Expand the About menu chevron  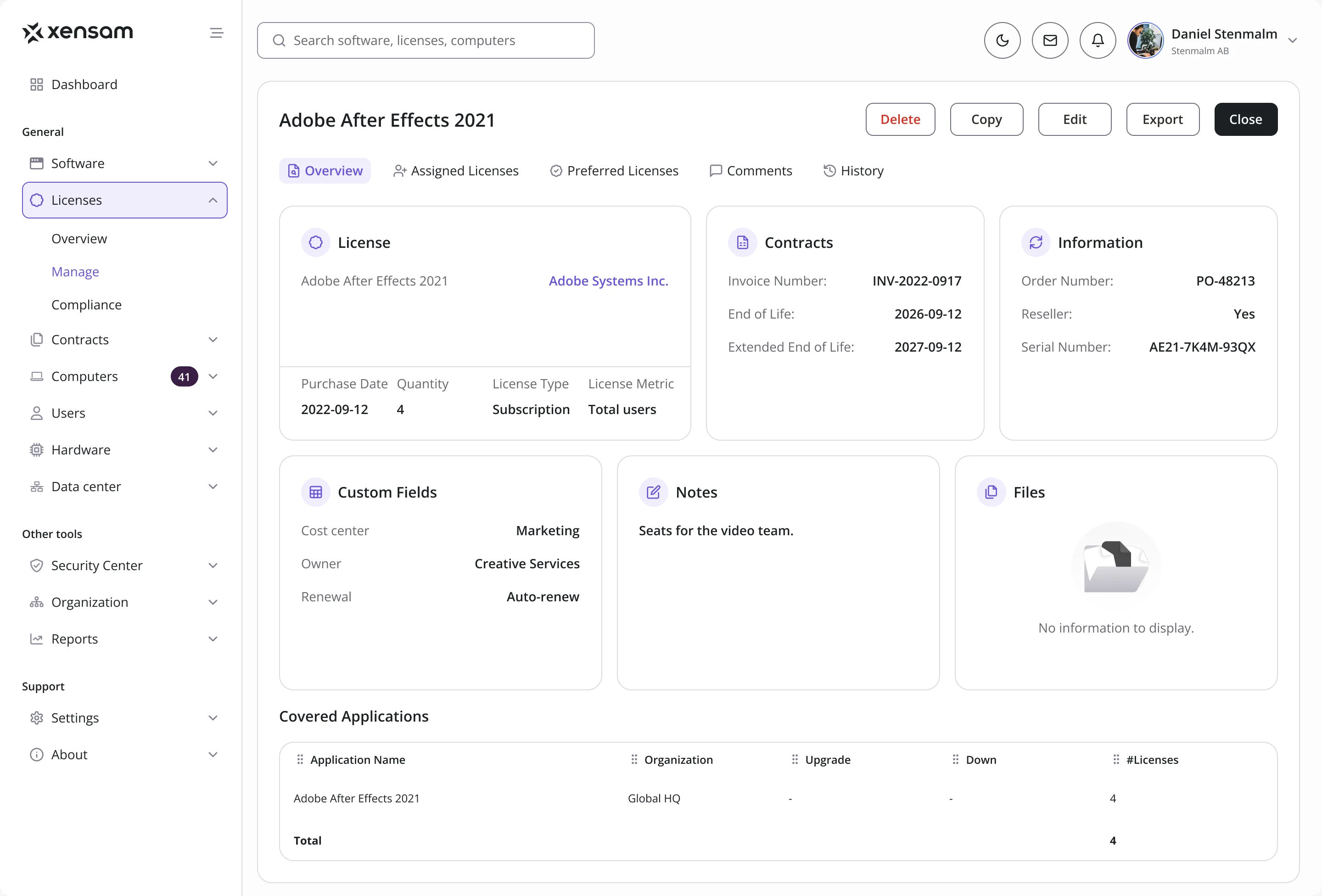pos(213,754)
